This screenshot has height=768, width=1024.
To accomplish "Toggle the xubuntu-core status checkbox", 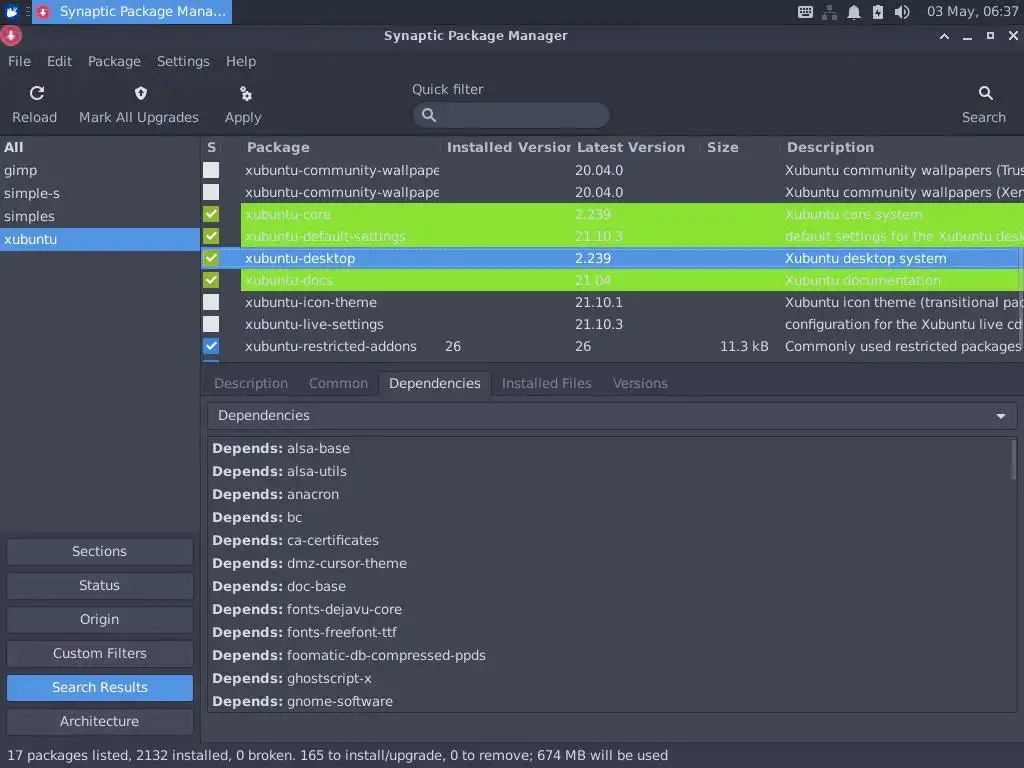I will coord(211,214).
